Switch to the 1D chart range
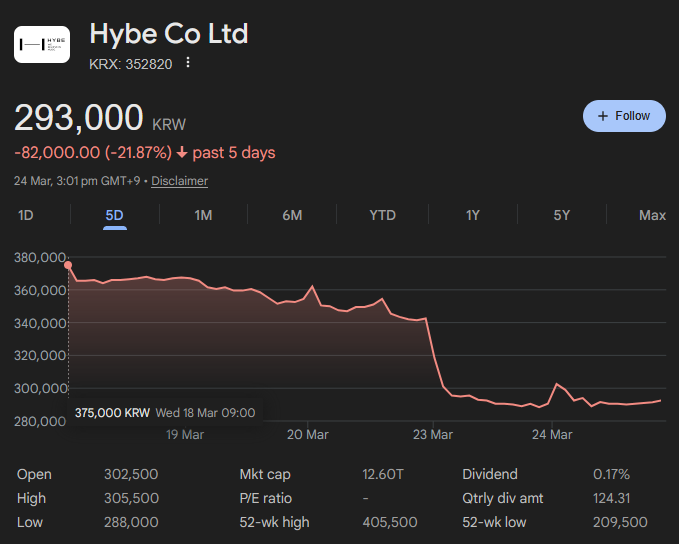Viewport: 679px width, 544px height. pyautogui.click(x=26, y=215)
